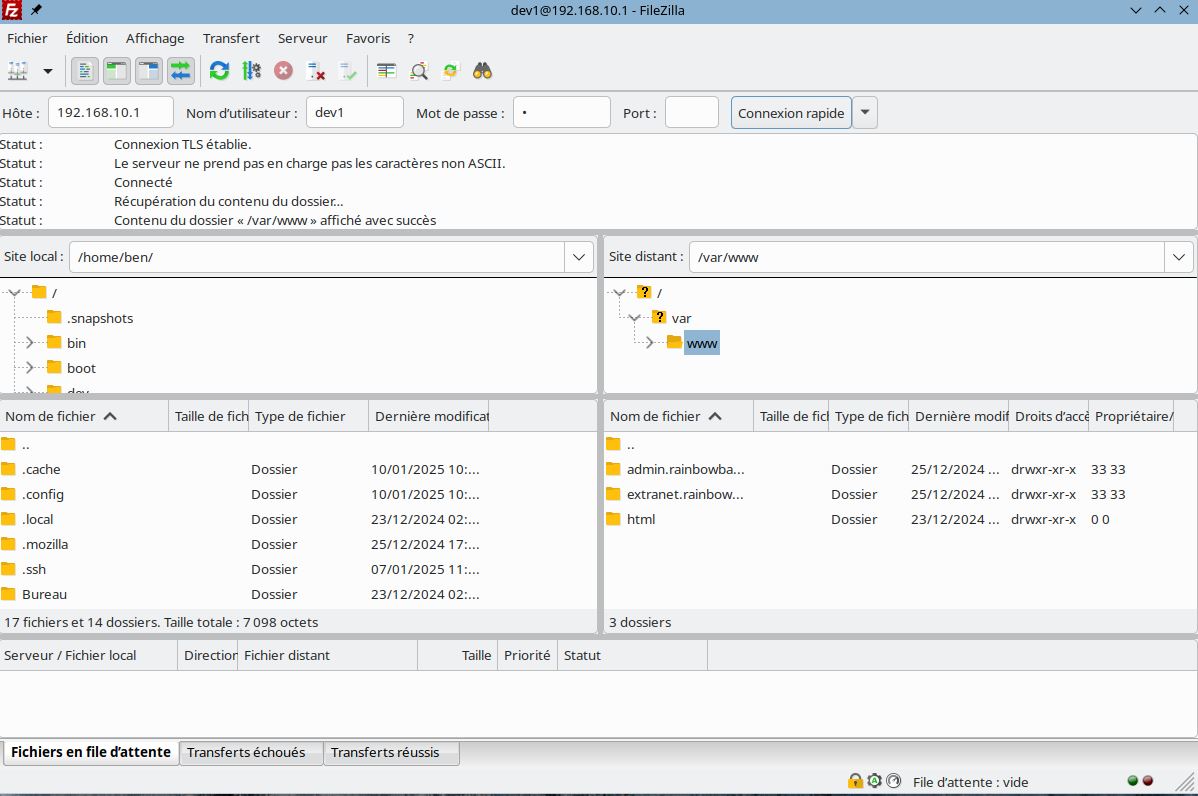Select the html folder in remote list

click(x=640, y=519)
